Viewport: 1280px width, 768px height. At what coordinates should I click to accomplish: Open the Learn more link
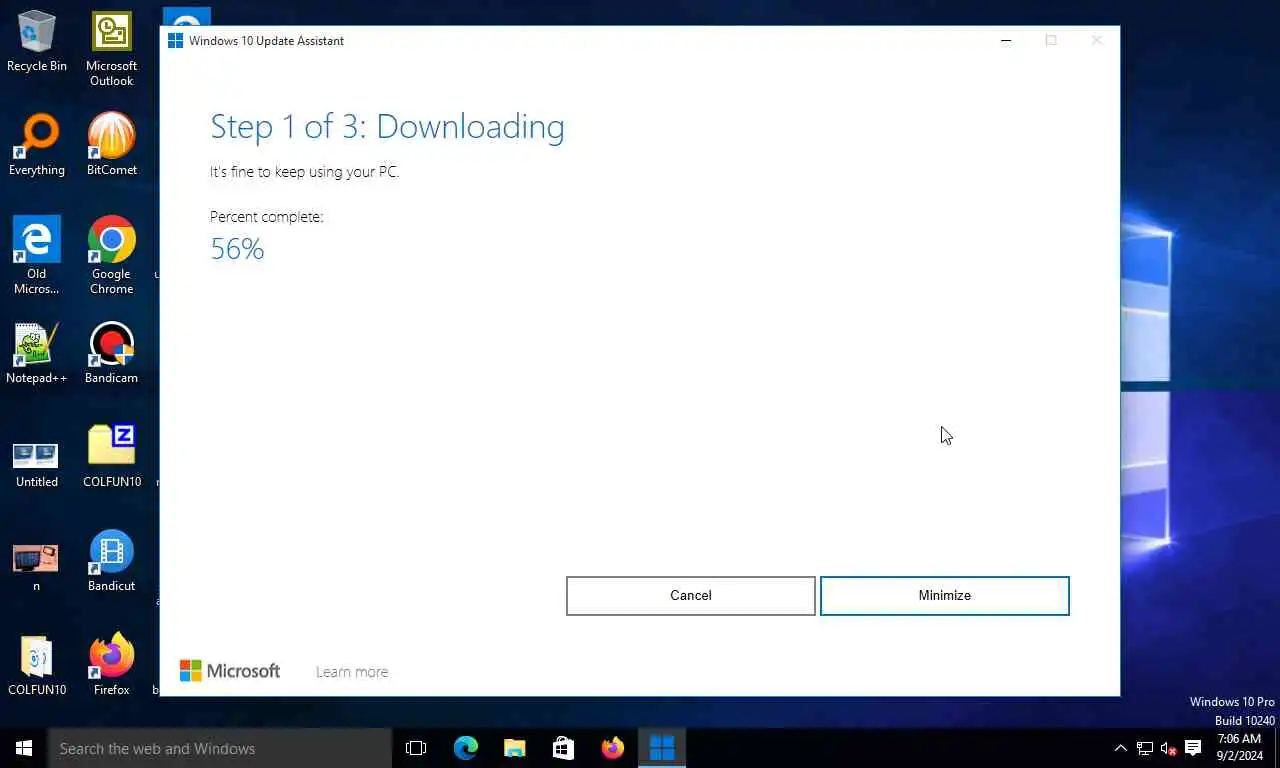(352, 672)
